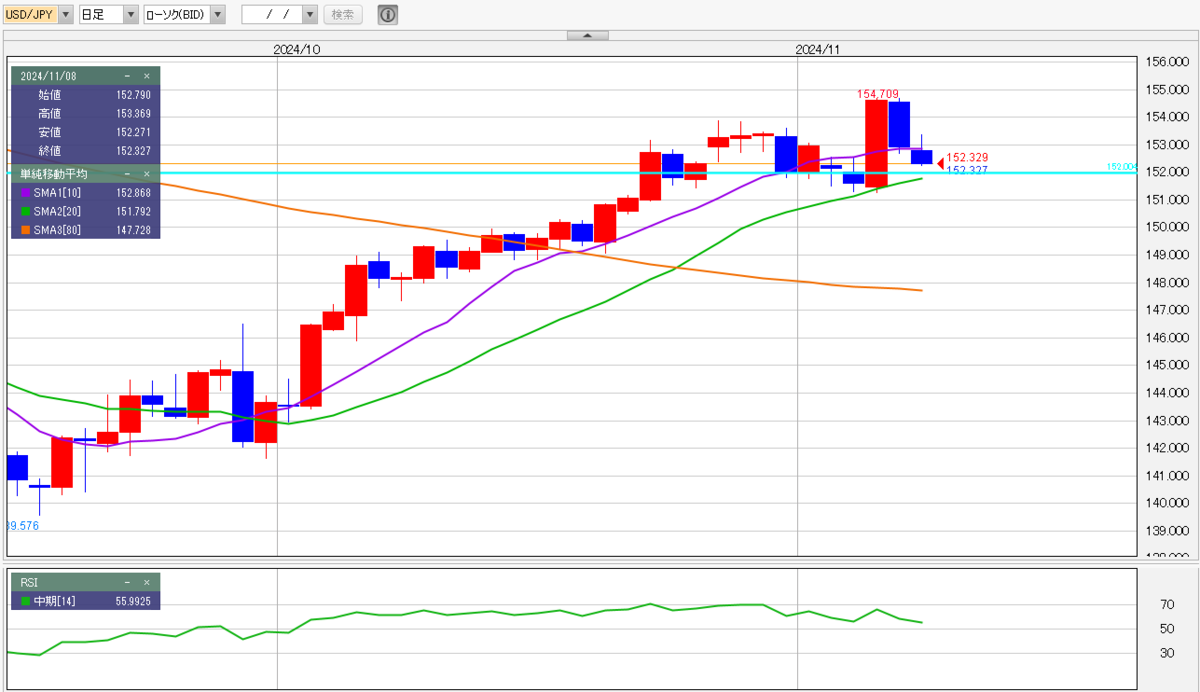Screen dimensions: 1200x692
Task: Click the 単純移動平均 panel title
Action: [x=53, y=174]
